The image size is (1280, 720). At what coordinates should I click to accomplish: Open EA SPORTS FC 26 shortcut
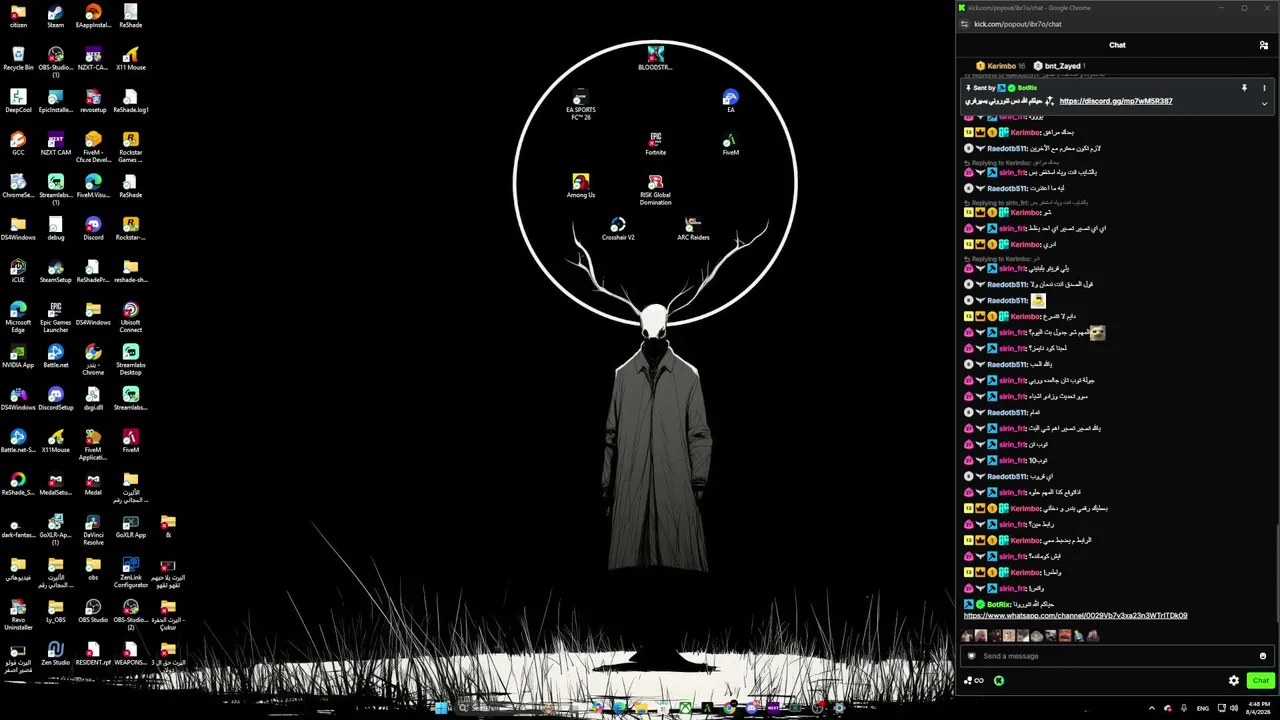pos(580,104)
